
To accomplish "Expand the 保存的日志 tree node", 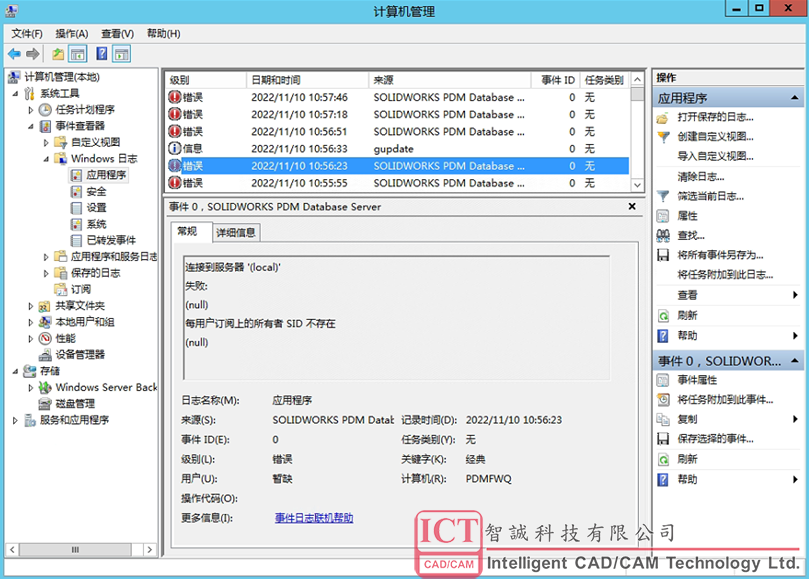I will pos(46,274).
